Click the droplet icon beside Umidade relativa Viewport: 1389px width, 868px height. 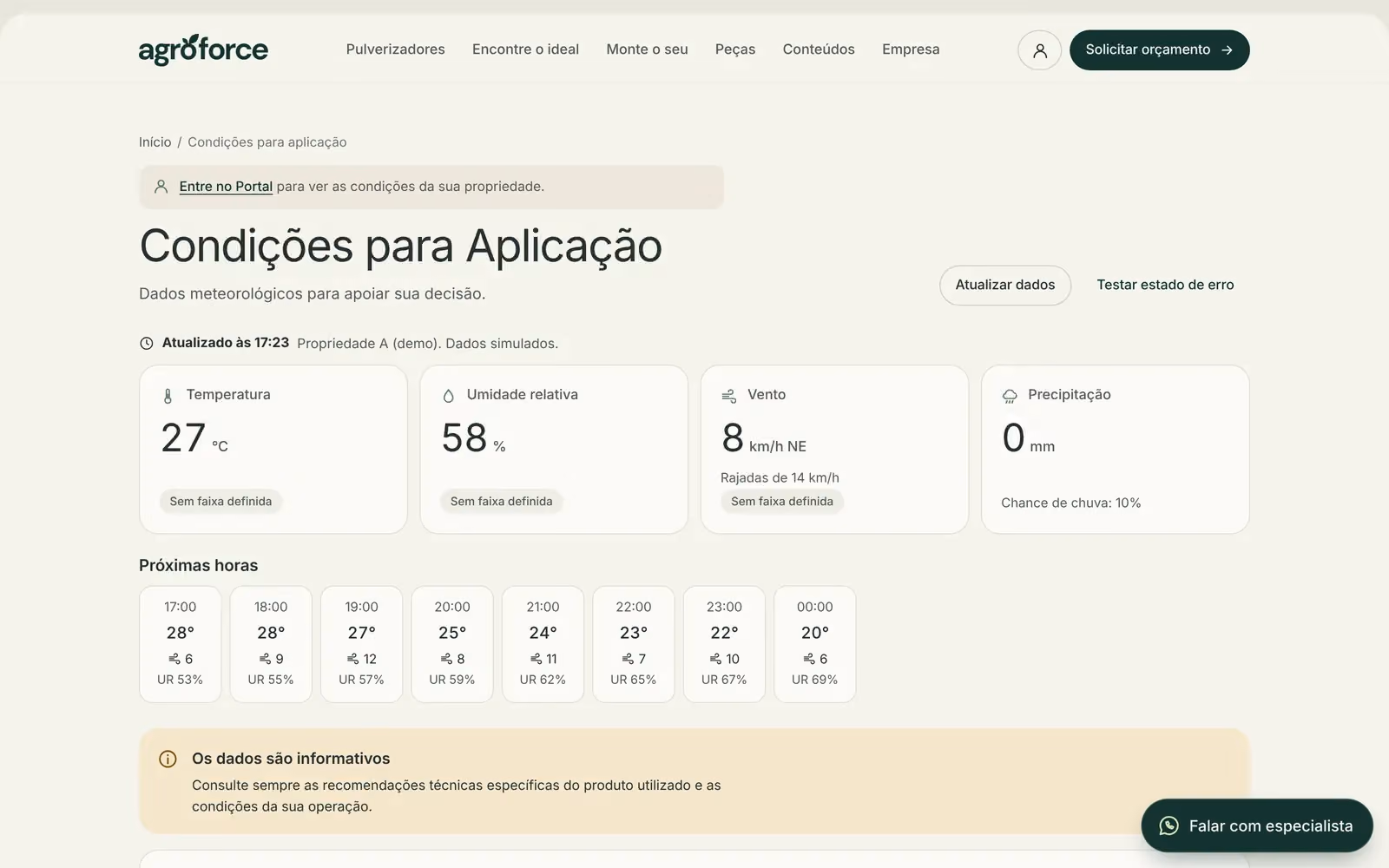point(448,396)
